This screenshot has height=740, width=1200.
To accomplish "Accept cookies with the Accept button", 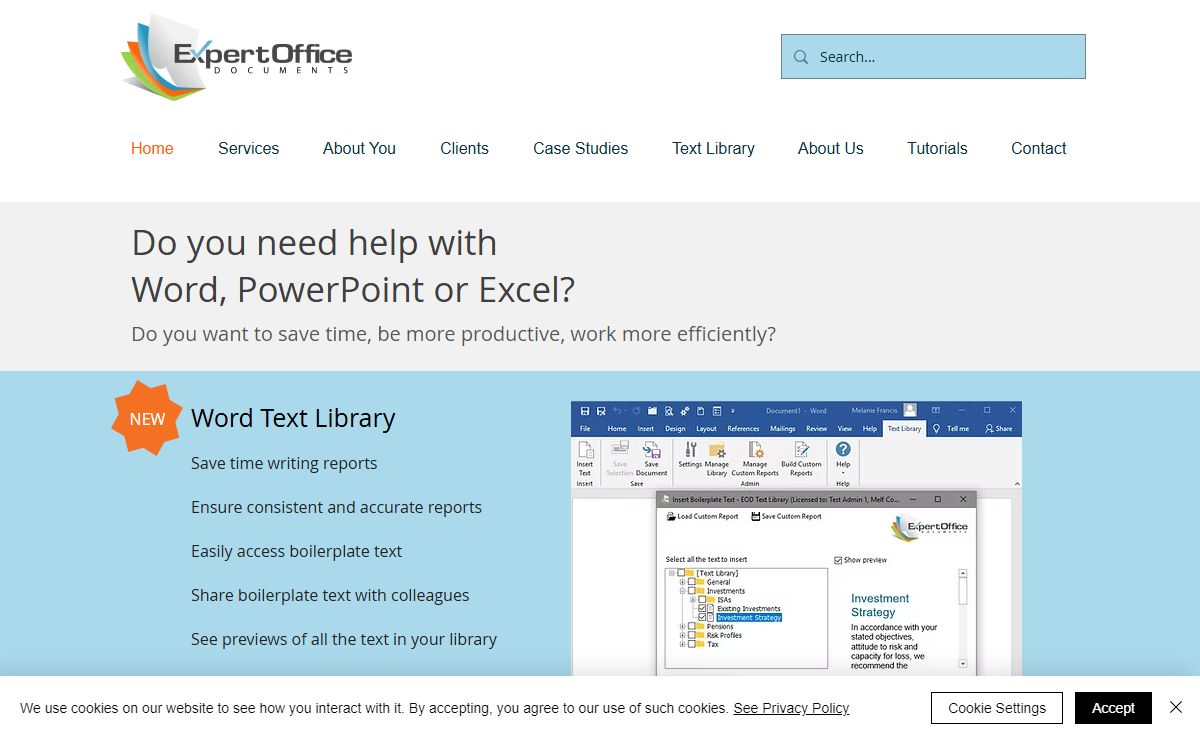I will point(1113,708).
